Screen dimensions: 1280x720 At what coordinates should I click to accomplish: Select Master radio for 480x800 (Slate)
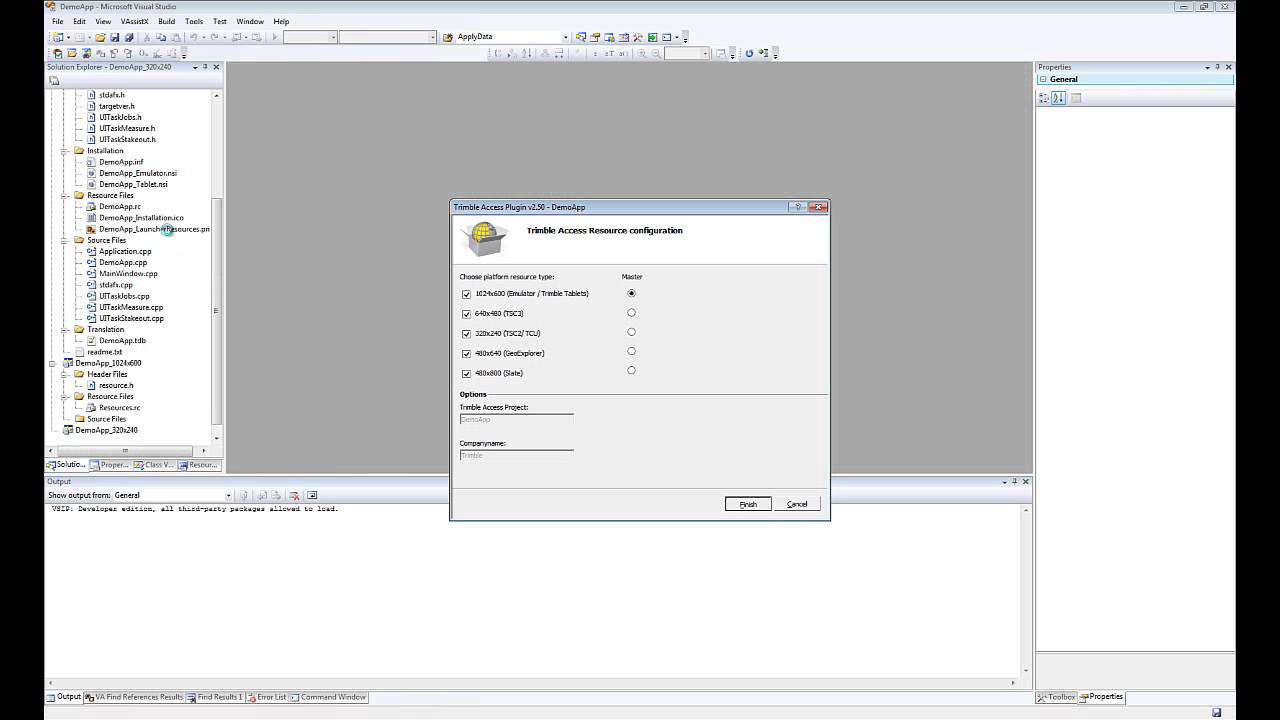pyautogui.click(x=631, y=370)
